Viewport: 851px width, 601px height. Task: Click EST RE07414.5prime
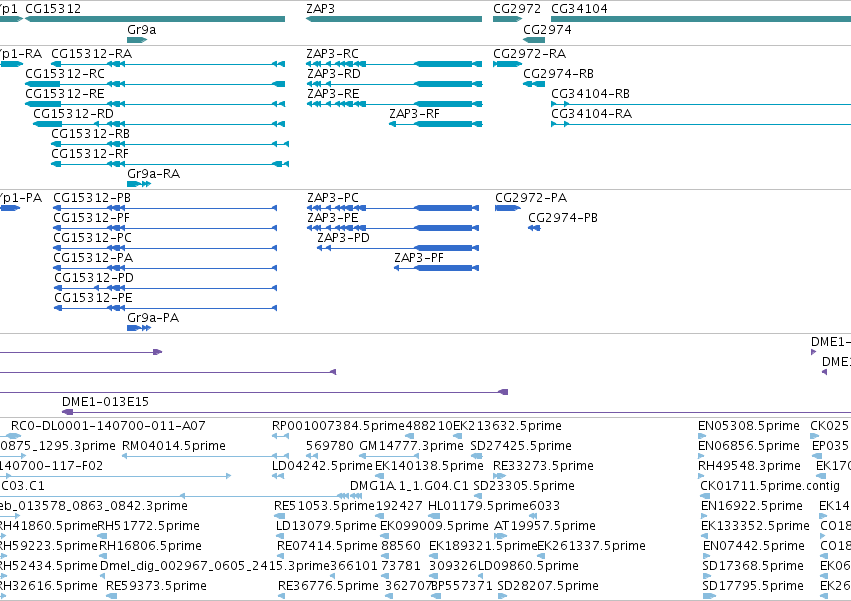pos(327,546)
